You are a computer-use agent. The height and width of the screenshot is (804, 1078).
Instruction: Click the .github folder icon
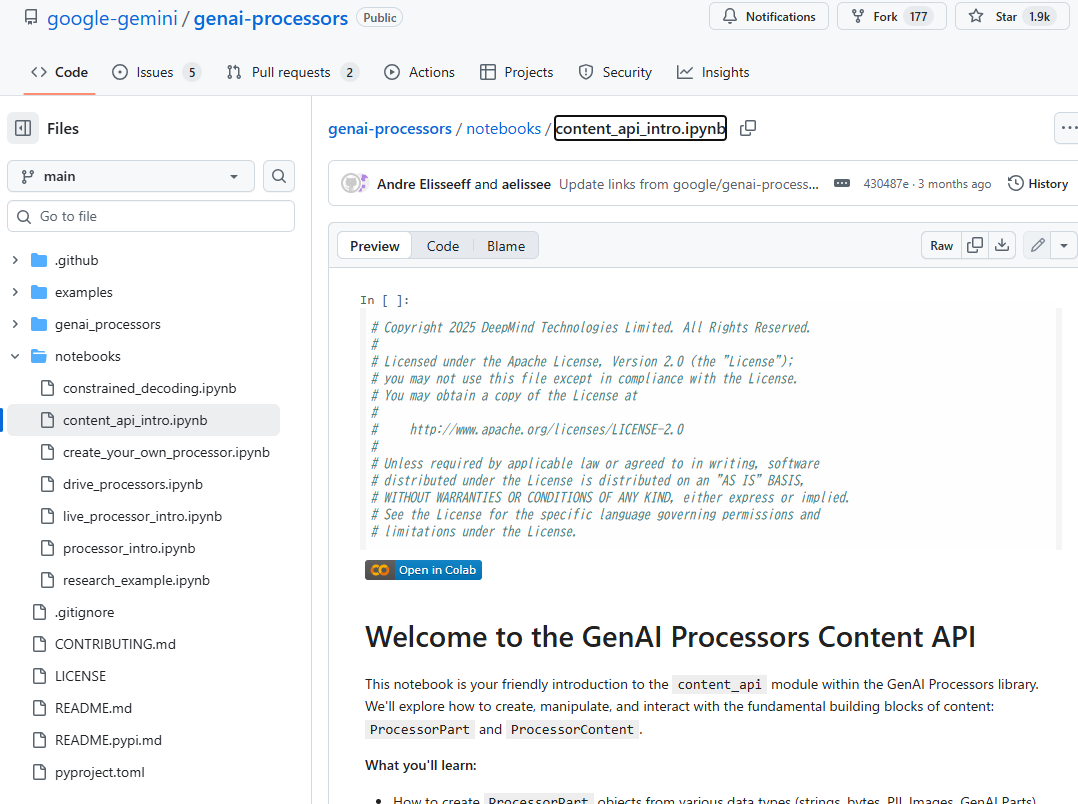[x=39, y=261]
